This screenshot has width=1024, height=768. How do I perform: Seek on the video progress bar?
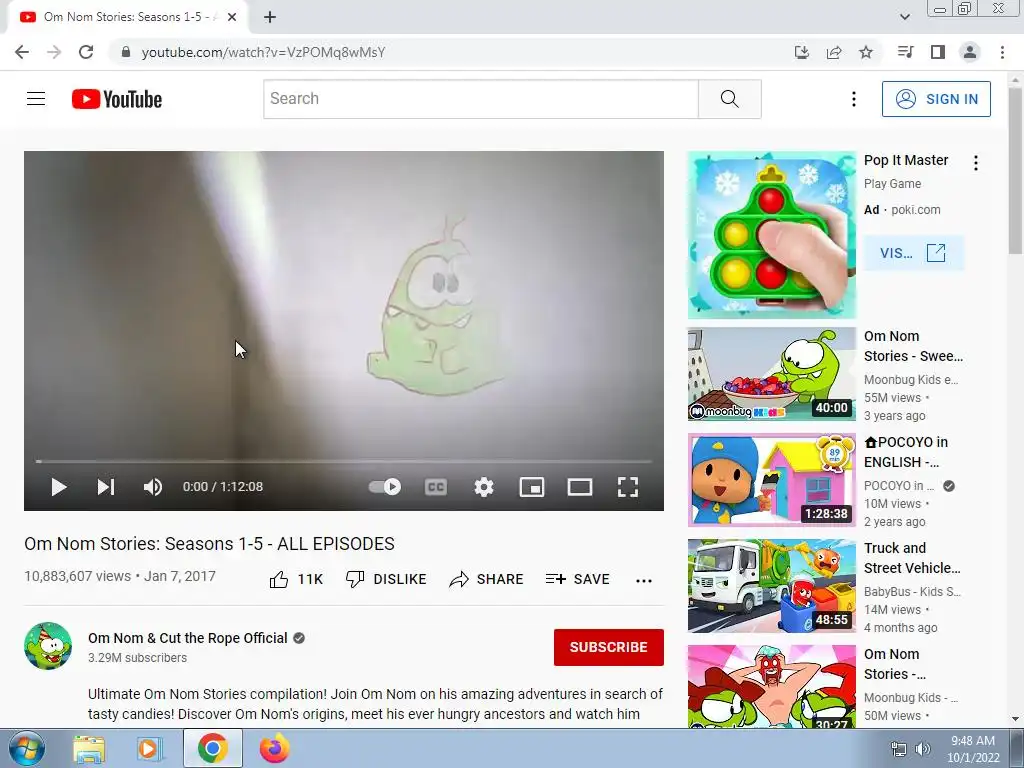point(344,461)
